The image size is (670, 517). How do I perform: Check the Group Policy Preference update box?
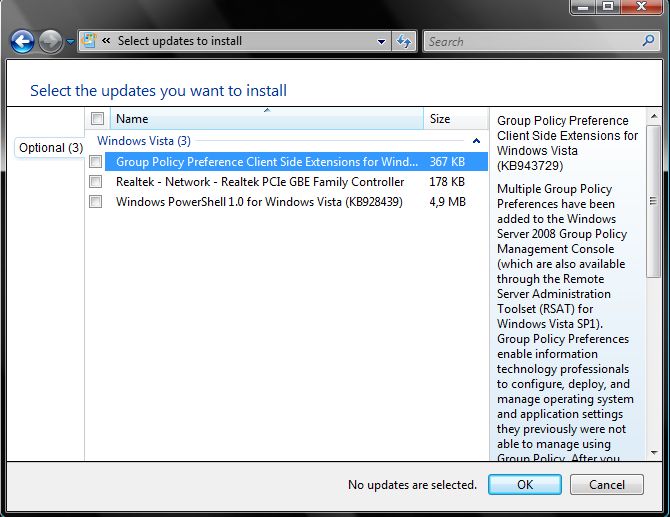click(x=95, y=162)
